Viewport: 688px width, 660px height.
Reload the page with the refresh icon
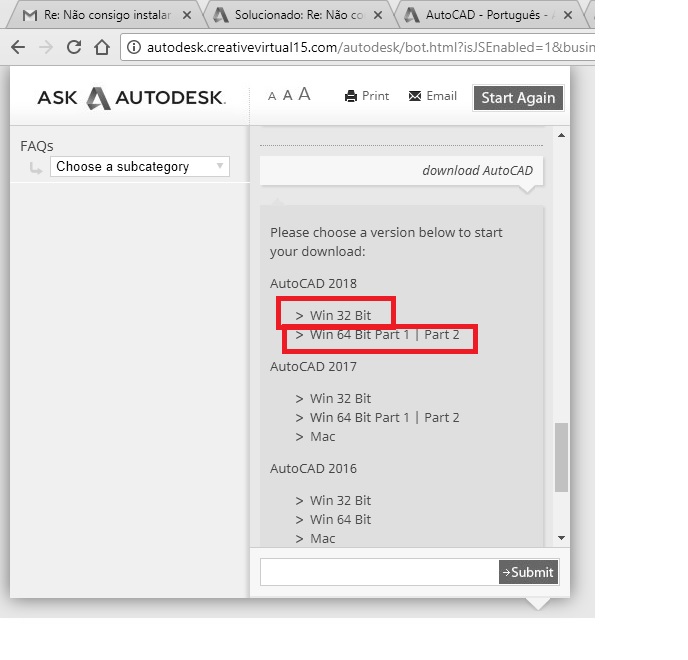(74, 47)
